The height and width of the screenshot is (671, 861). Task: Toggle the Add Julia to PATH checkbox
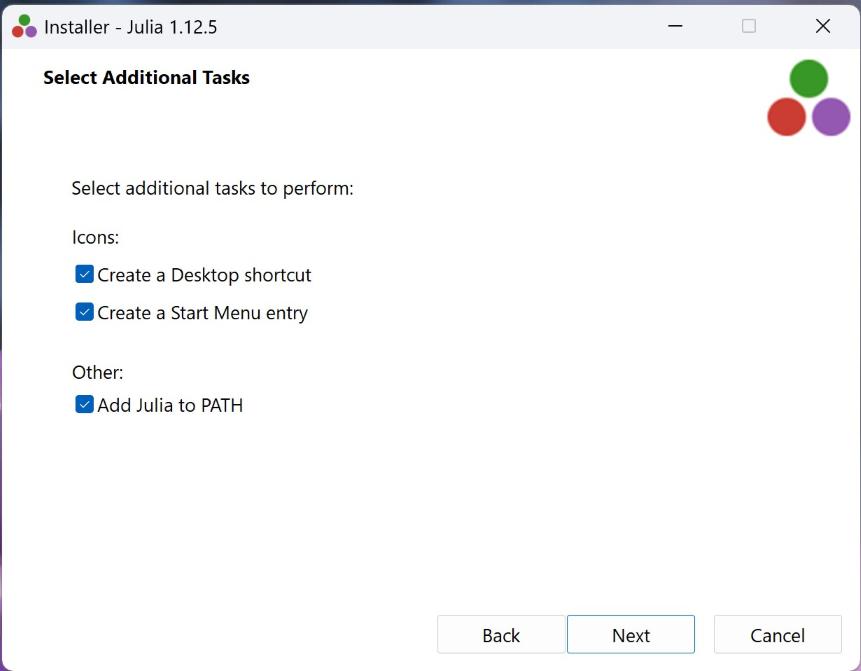(x=85, y=405)
